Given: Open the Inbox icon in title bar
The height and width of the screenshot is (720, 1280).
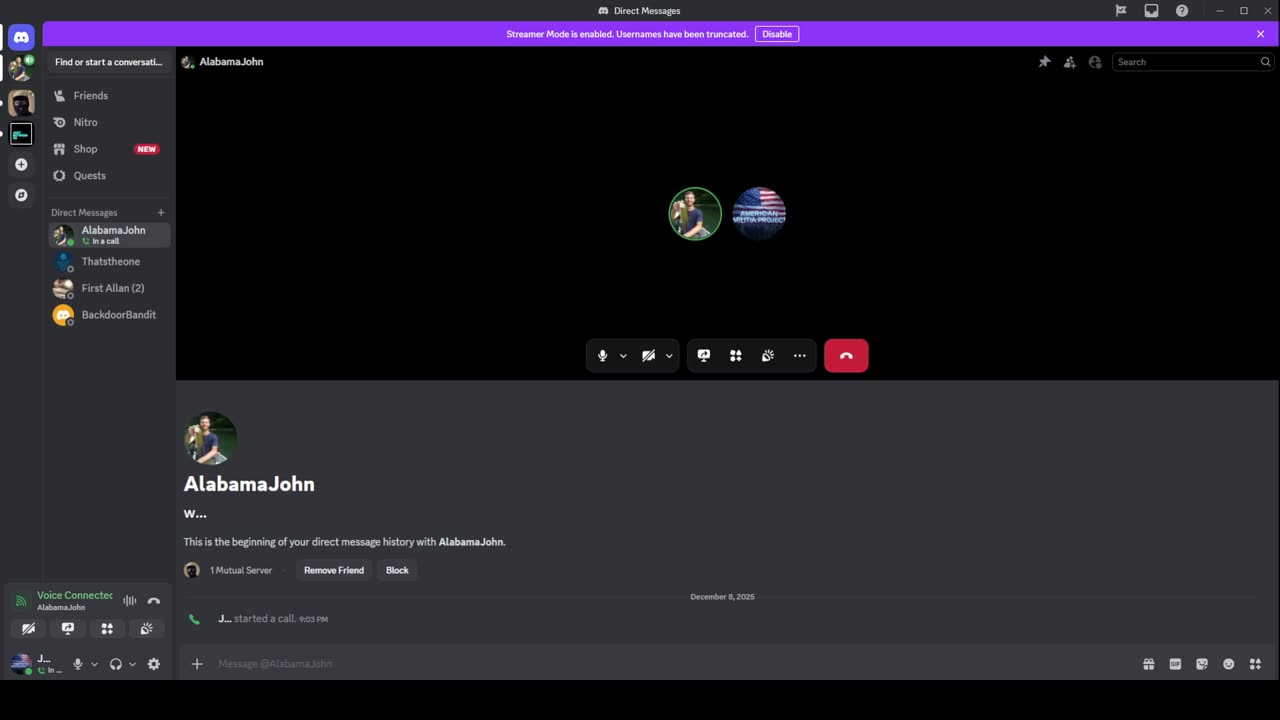Looking at the screenshot, I should pyautogui.click(x=1152, y=11).
